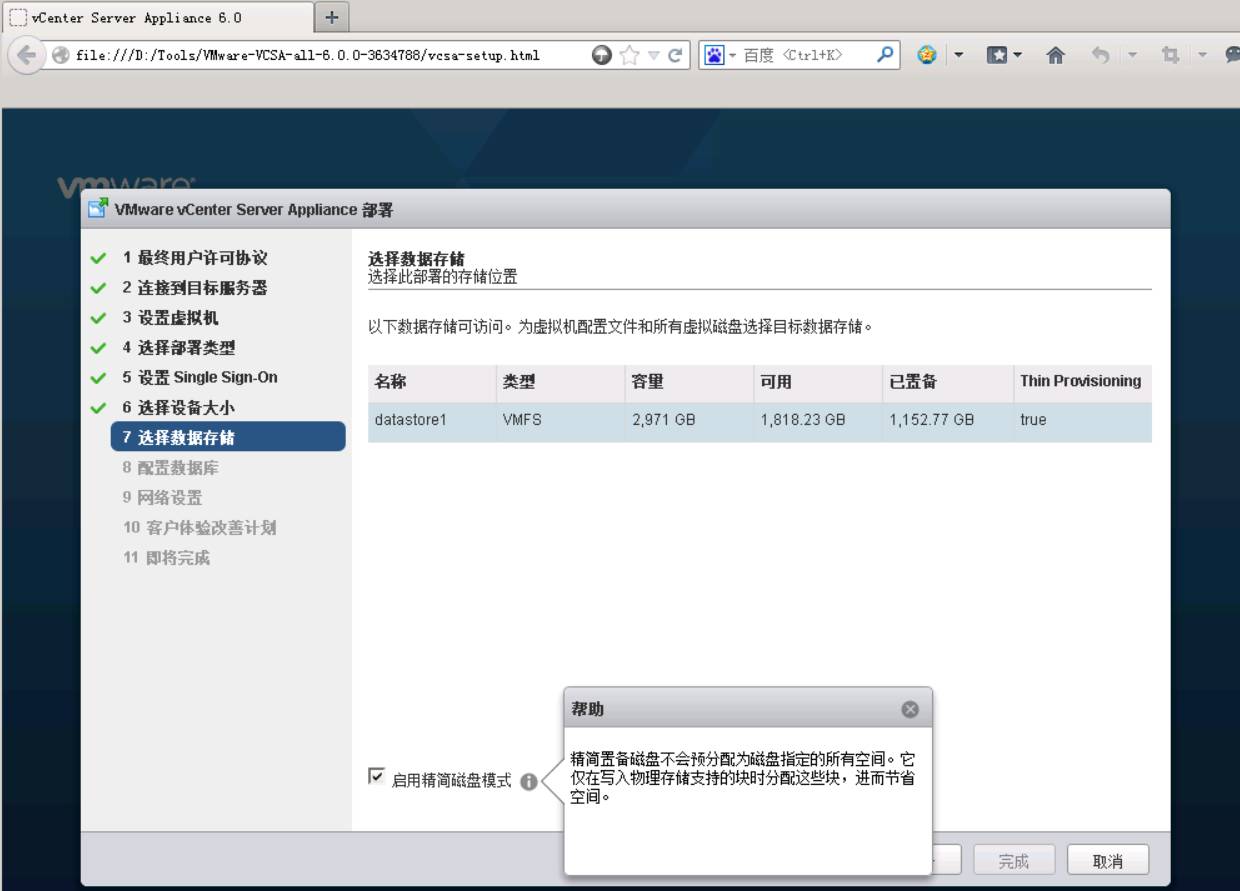
Task: Click the magnifier search icon
Action: click(884, 55)
